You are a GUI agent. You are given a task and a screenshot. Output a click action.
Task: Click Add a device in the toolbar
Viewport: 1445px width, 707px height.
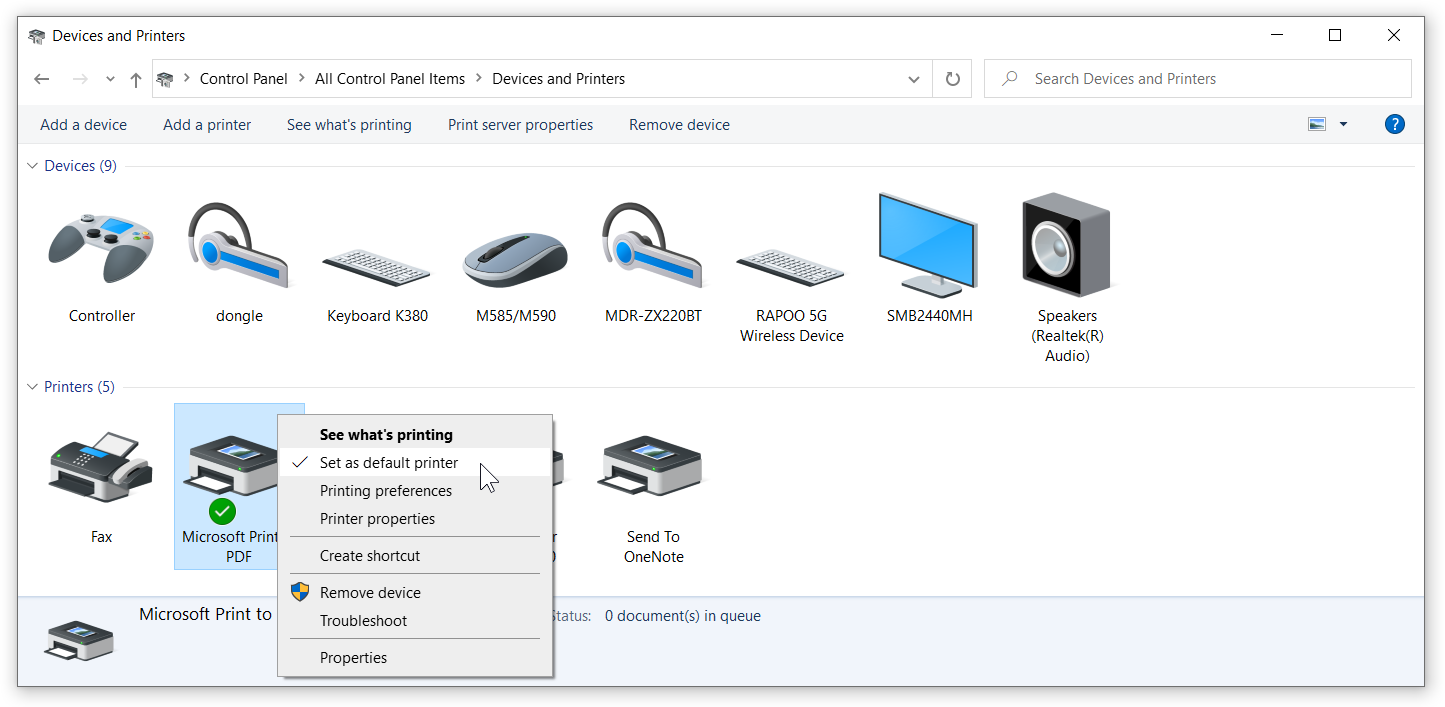84,125
